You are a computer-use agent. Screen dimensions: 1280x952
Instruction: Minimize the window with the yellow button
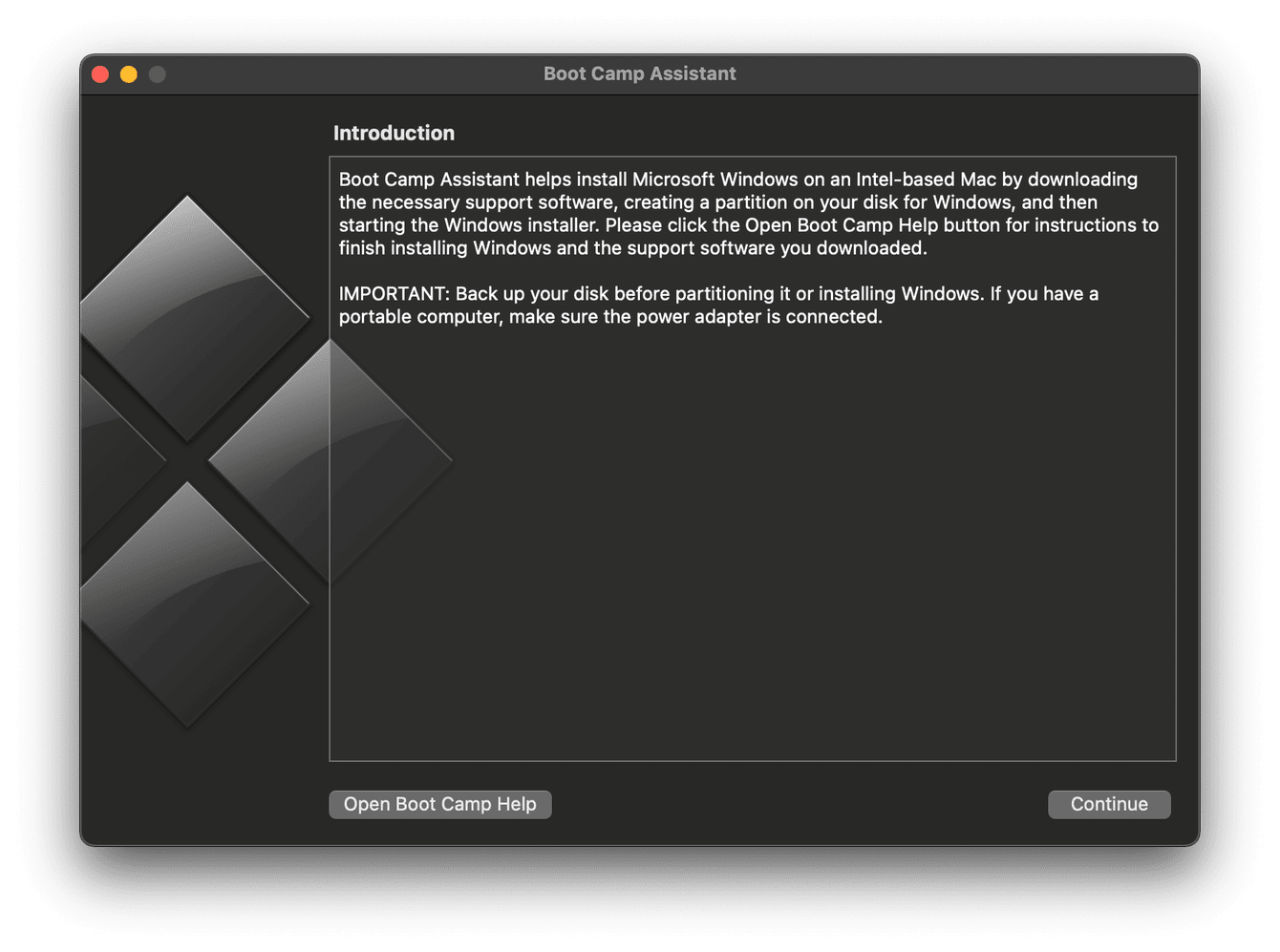[x=129, y=74]
